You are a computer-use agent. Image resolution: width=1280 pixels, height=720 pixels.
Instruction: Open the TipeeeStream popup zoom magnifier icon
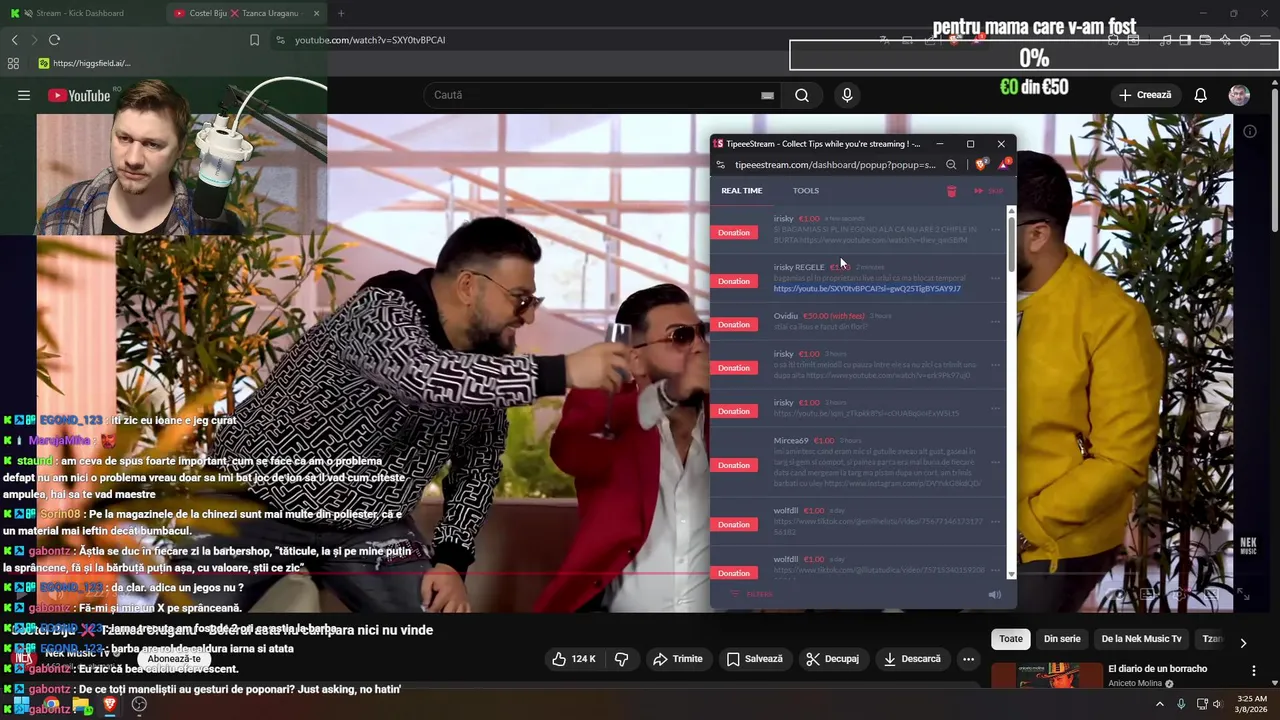[x=951, y=165]
